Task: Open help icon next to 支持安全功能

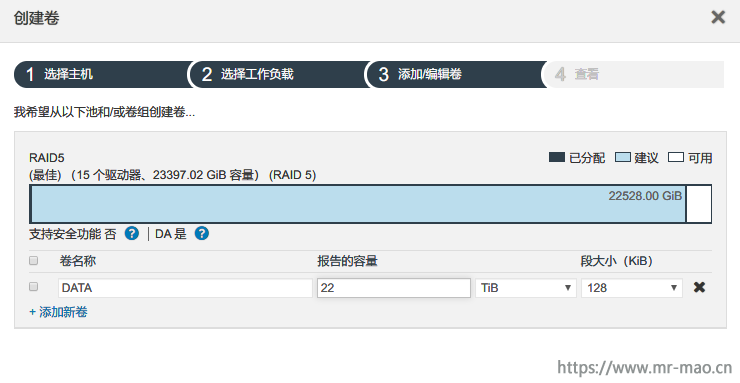Action: pos(132,233)
